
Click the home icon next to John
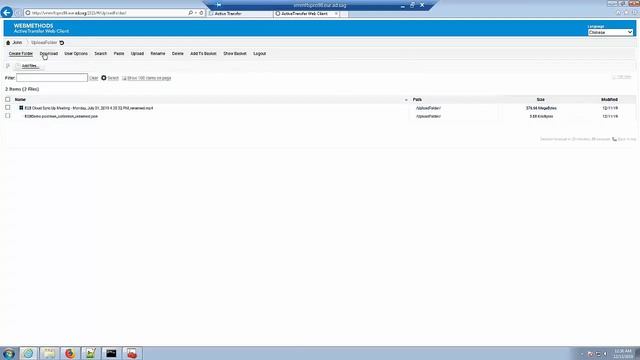click(8, 42)
